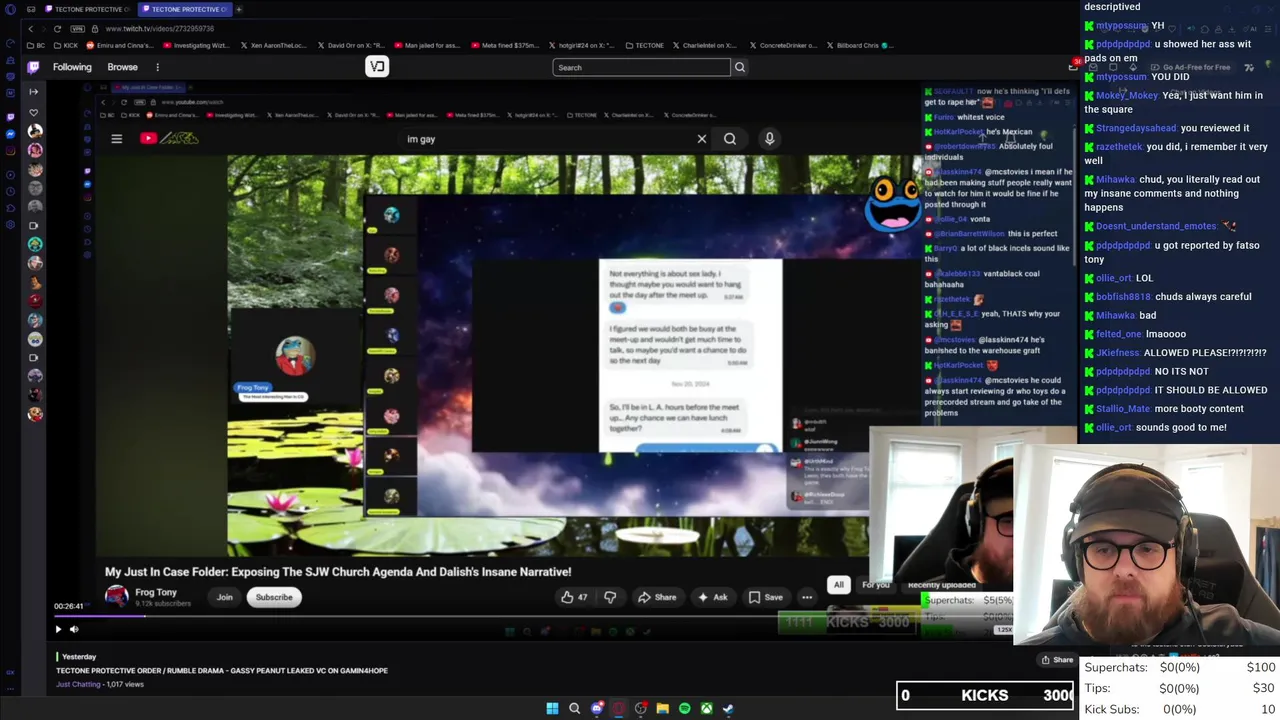Open Opera GX from taskbar
This screenshot has width=1280, height=720.
(619, 708)
